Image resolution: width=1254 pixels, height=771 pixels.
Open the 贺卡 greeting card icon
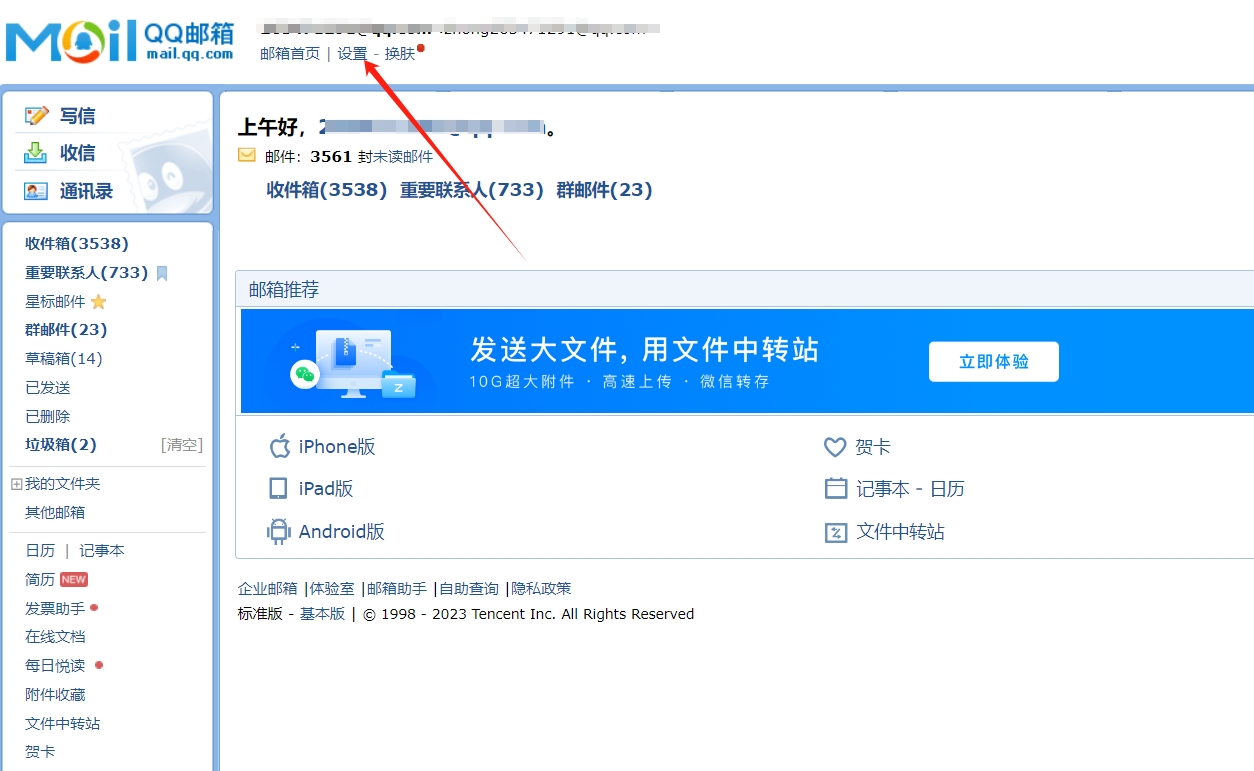click(x=836, y=447)
